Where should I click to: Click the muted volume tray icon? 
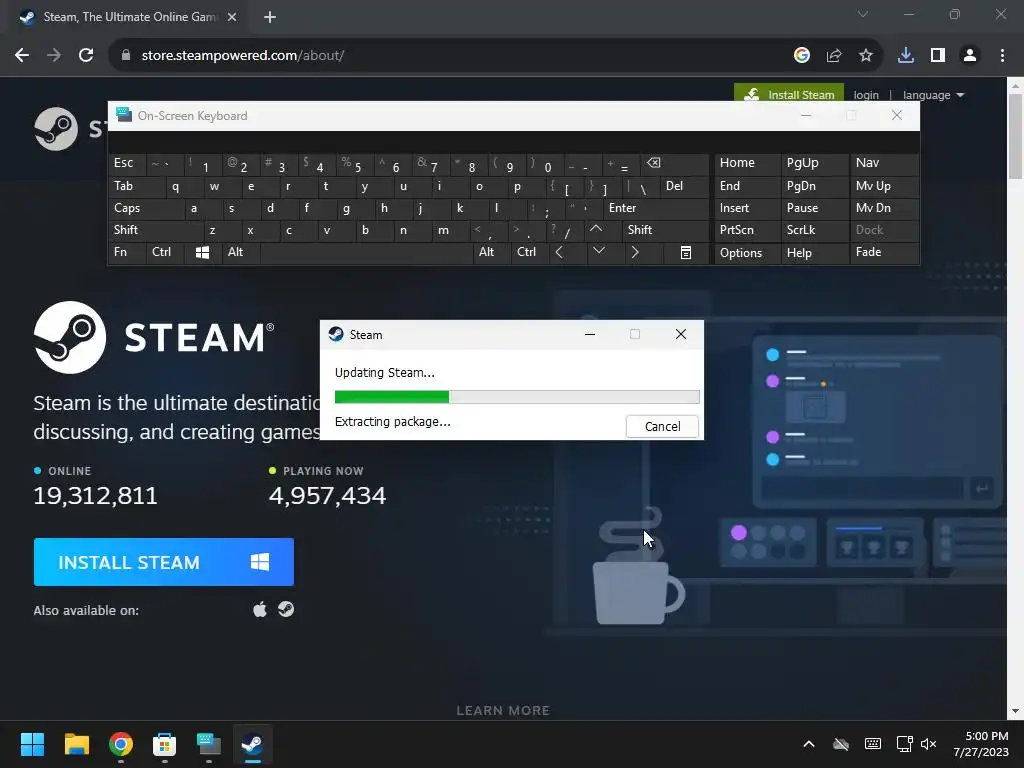(928, 744)
